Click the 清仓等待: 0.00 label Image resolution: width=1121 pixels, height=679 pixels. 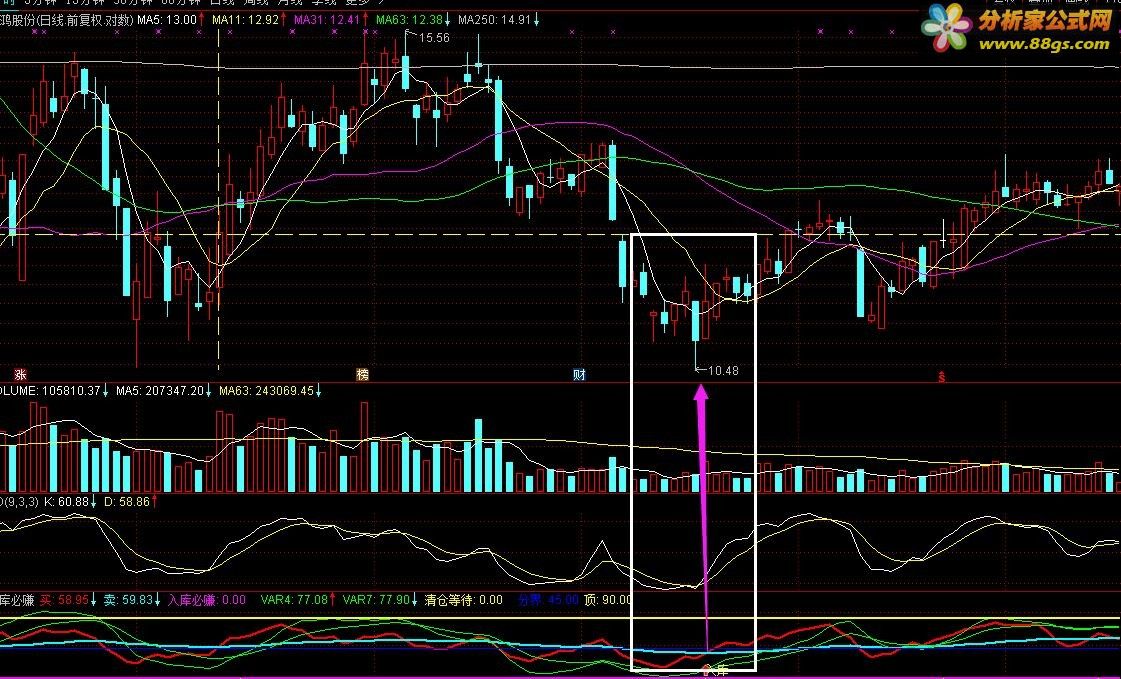463,600
